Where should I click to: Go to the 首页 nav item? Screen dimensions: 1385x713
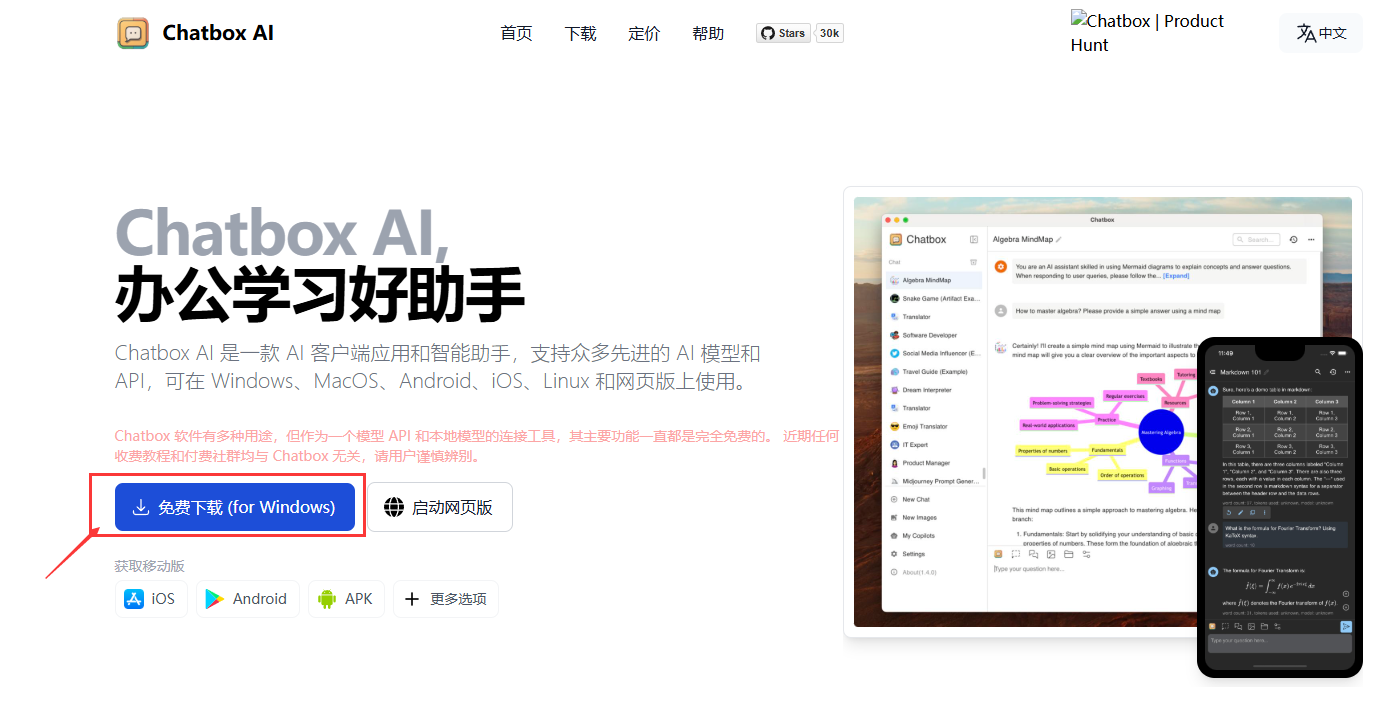[516, 33]
